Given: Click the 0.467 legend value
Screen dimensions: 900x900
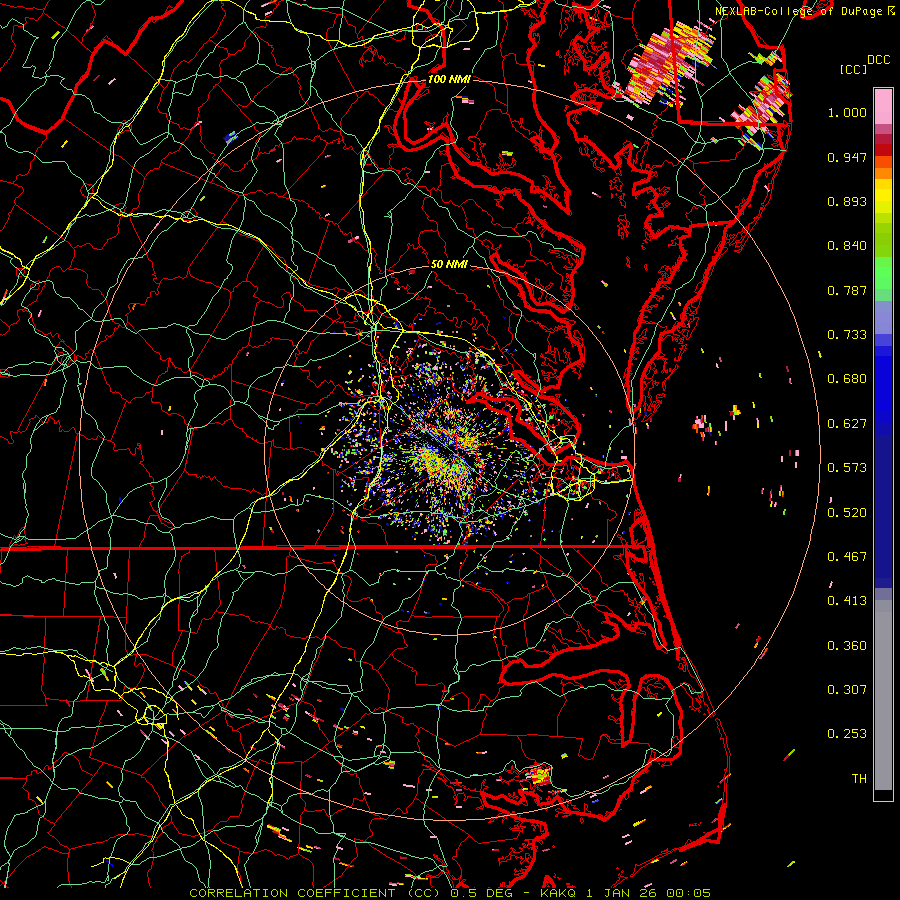Looking at the screenshot, I should [847, 557].
